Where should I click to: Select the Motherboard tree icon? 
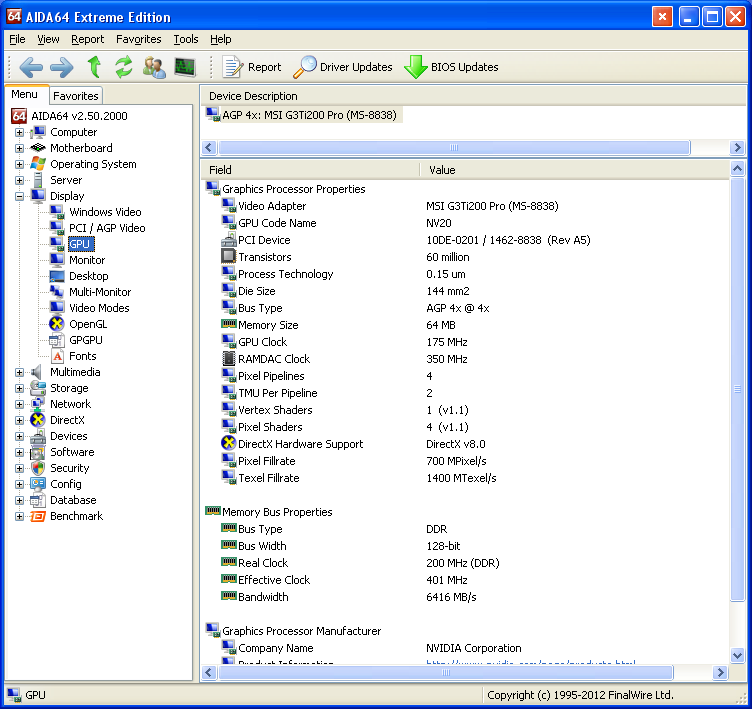37,148
